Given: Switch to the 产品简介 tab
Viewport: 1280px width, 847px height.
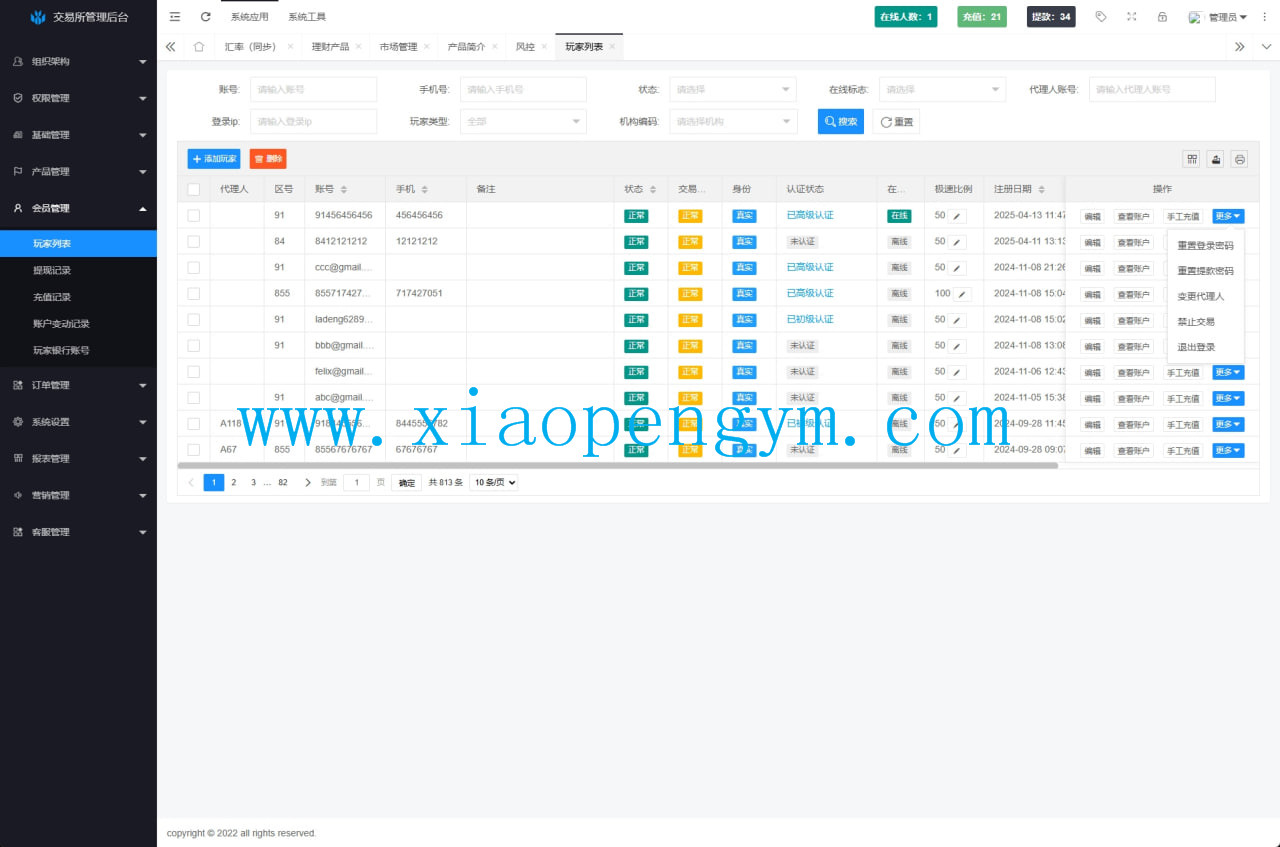Looking at the screenshot, I should (466, 46).
